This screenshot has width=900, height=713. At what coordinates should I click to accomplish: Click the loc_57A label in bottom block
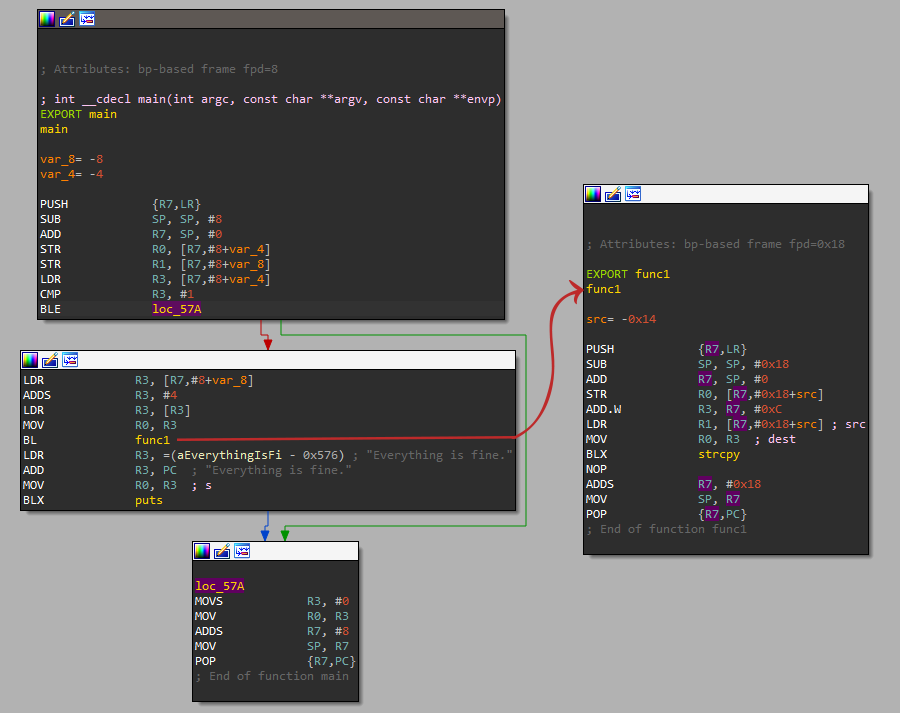tap(220, 586)
